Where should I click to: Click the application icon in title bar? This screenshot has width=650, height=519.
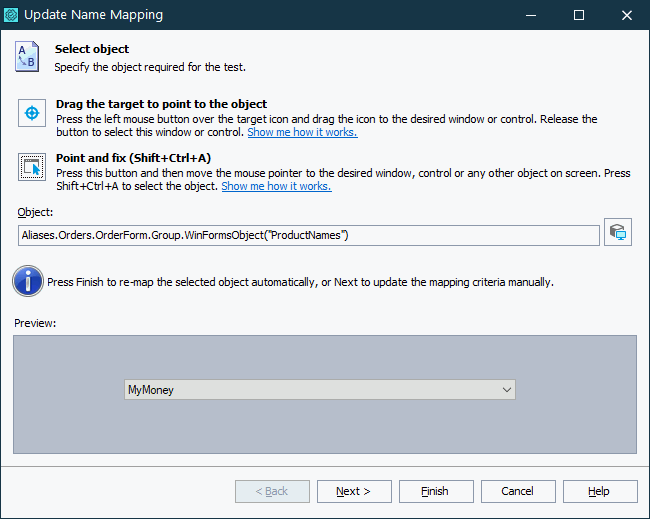pyautogui.click(x=13, y=15)
